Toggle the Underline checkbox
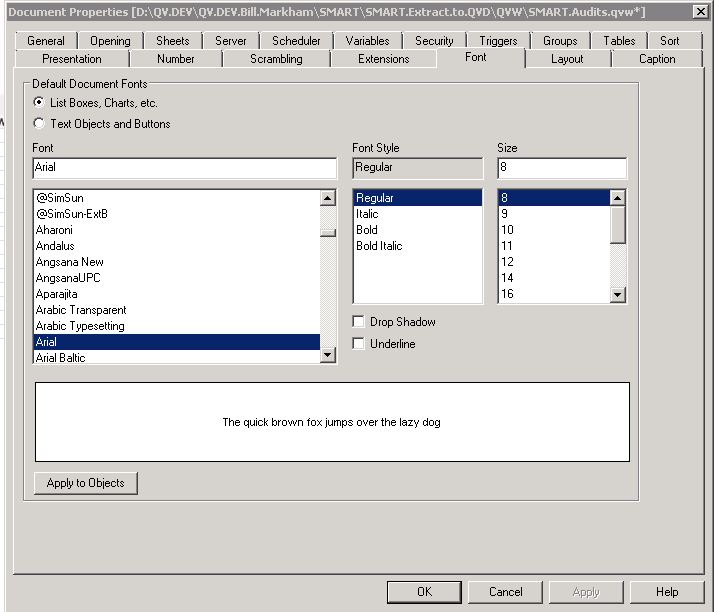Image resolution: width=714 pixels, height=612 pixels. tap(359, 344)
